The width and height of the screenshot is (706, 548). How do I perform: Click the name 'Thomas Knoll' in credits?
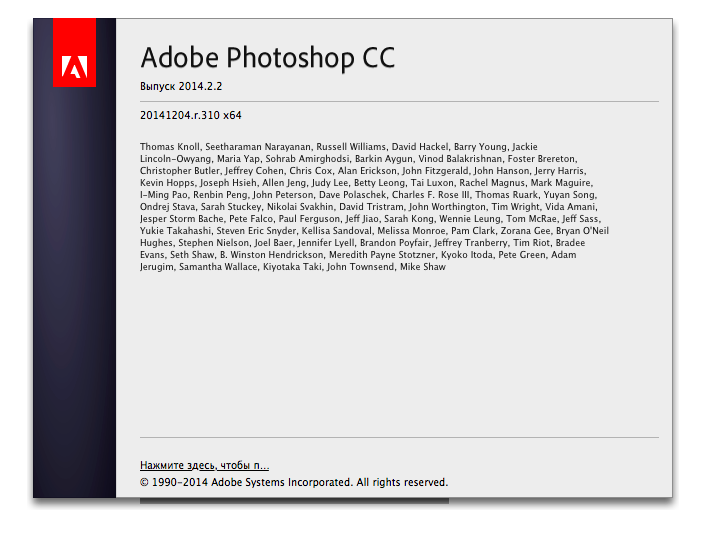click(x=170, y=147)
